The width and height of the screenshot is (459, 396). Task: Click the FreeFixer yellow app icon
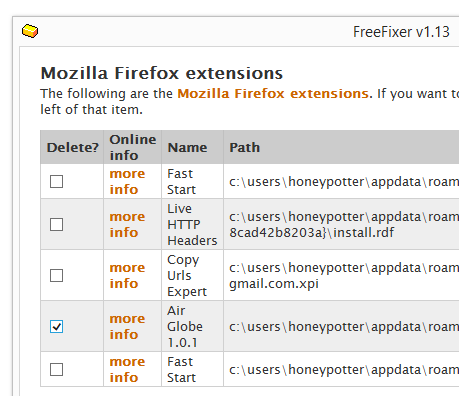pos(30,31)
